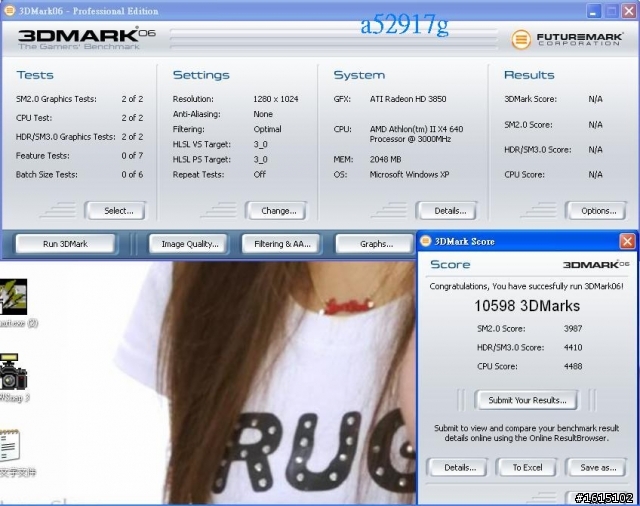This screenshot has height=506, width=640.
Task: Export score with To Excel button
Action: point(527,467)
